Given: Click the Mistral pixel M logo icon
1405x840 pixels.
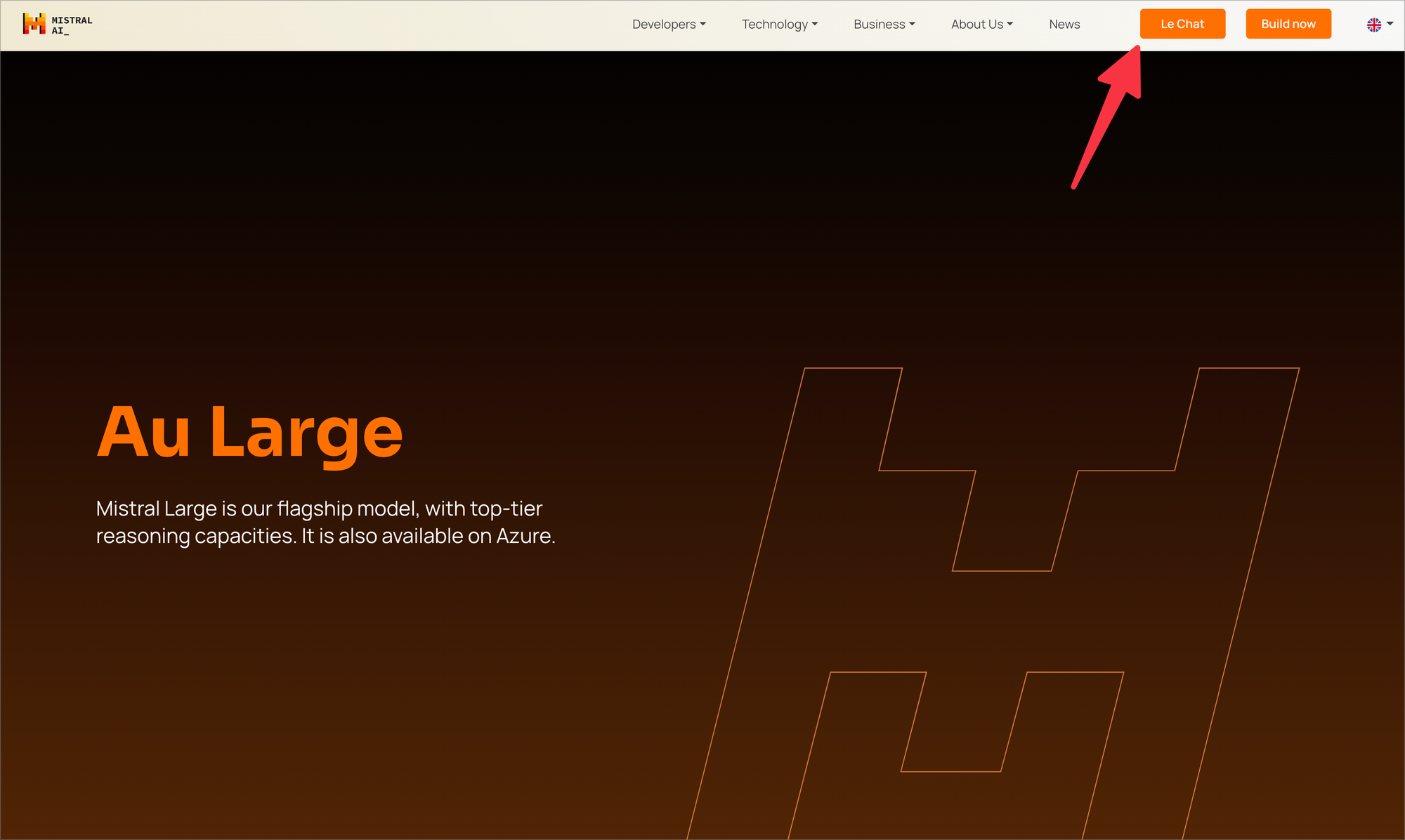Looking at the screenshot, I should [34, 24].
